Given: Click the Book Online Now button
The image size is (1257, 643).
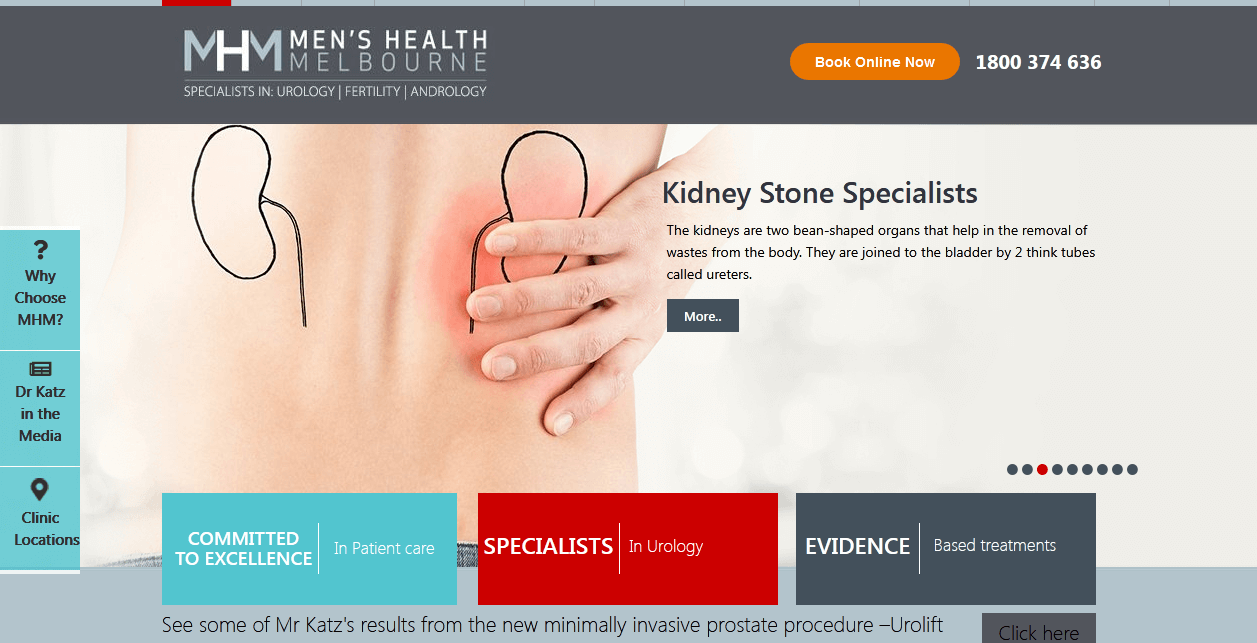Looking at the screenshot, I should [875, 62].
